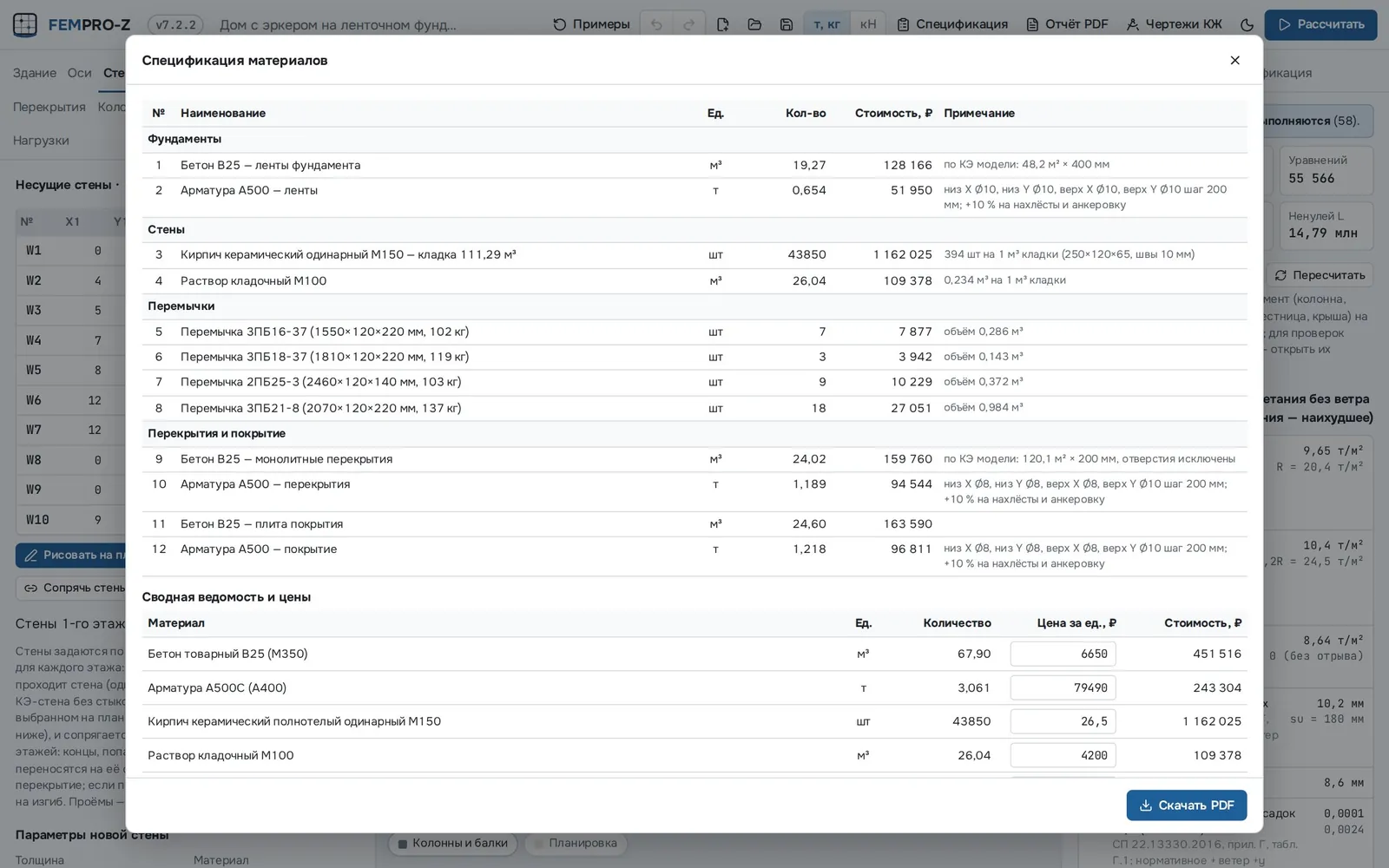The width and height of the screenshot is (1389, 868).
Task: Switch to the Здание tab
Action: tap(35, 73)
